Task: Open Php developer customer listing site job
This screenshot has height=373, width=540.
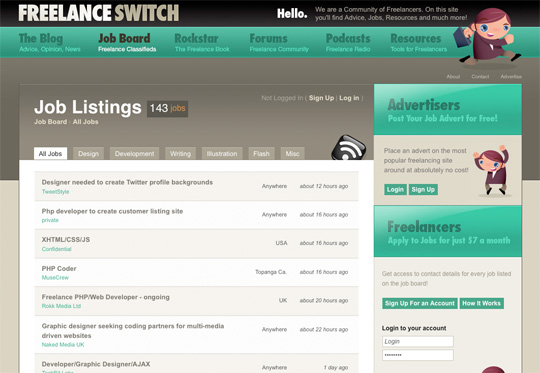Action: (x=112, y=211)
